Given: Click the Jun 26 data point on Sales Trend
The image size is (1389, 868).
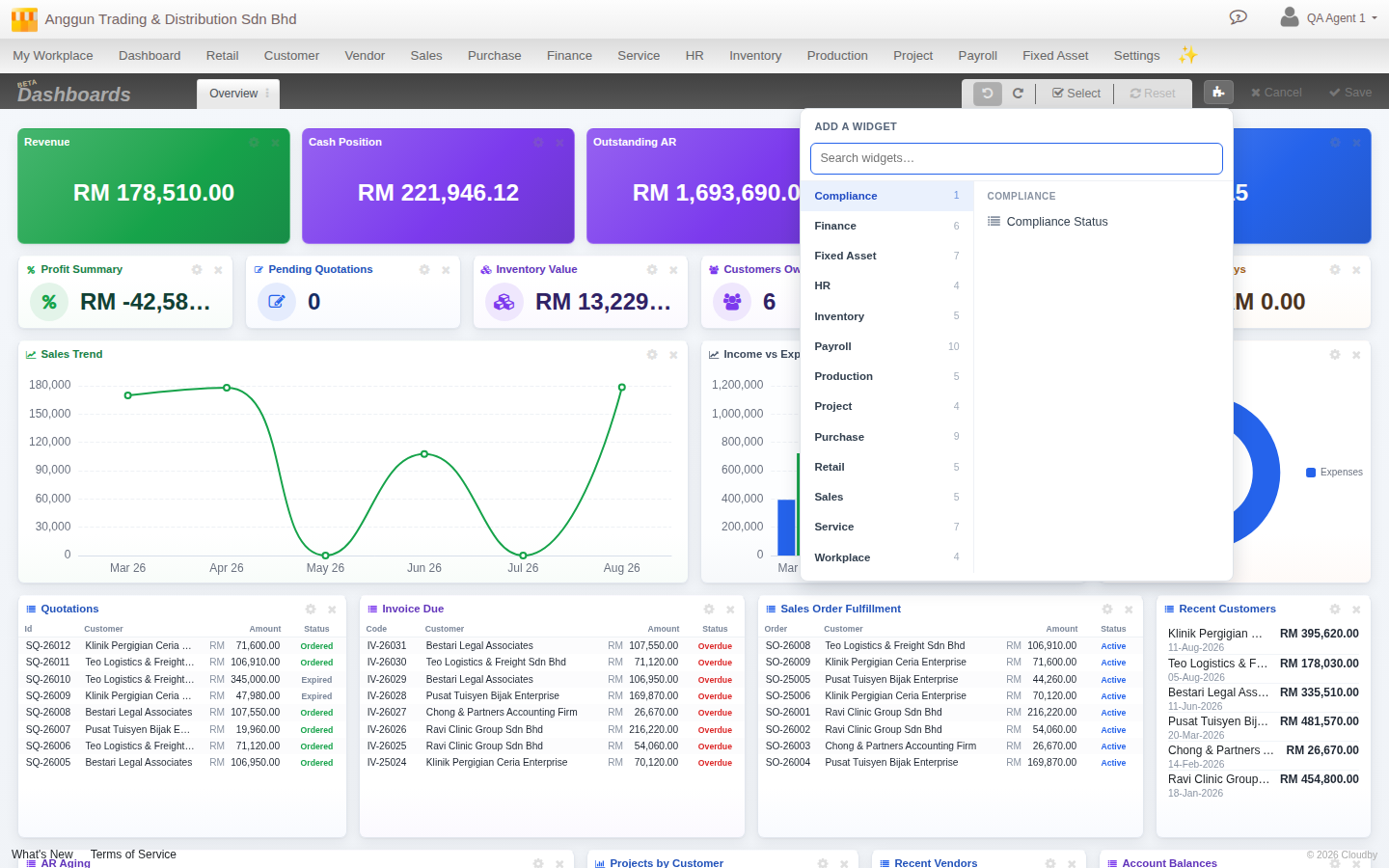Looking at the screenshot, I should [424, 454].
